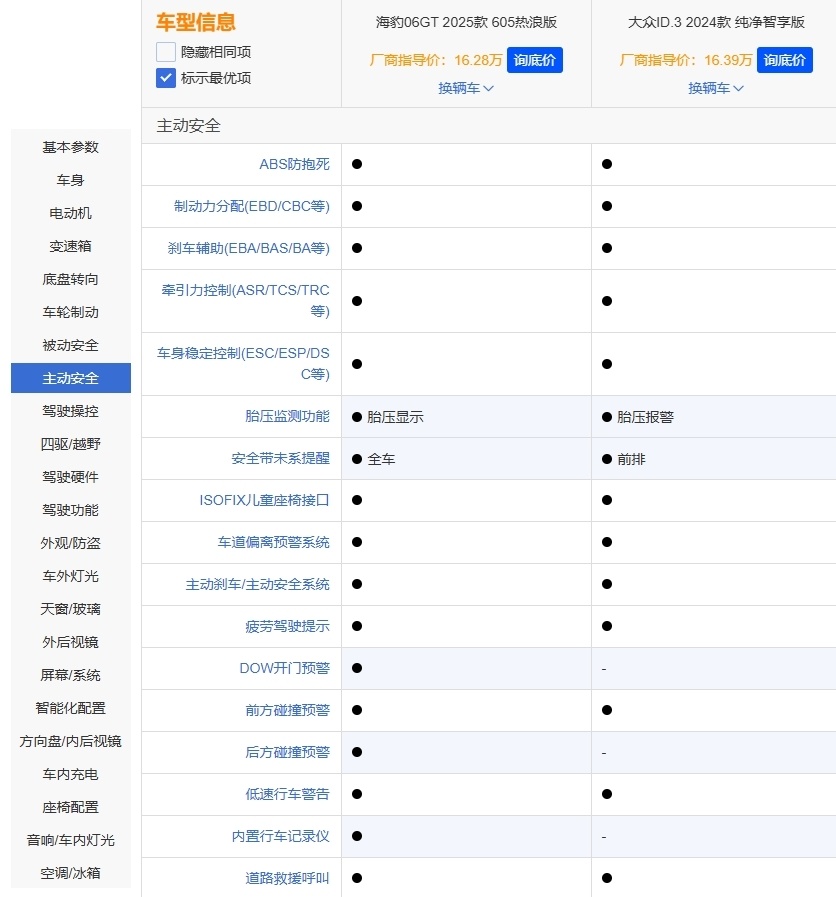Click 询底价 for 海豹06GT 2025款
The height and width of the screenshot is (897, 836).
pyautogui.click(x=536, y=60)
